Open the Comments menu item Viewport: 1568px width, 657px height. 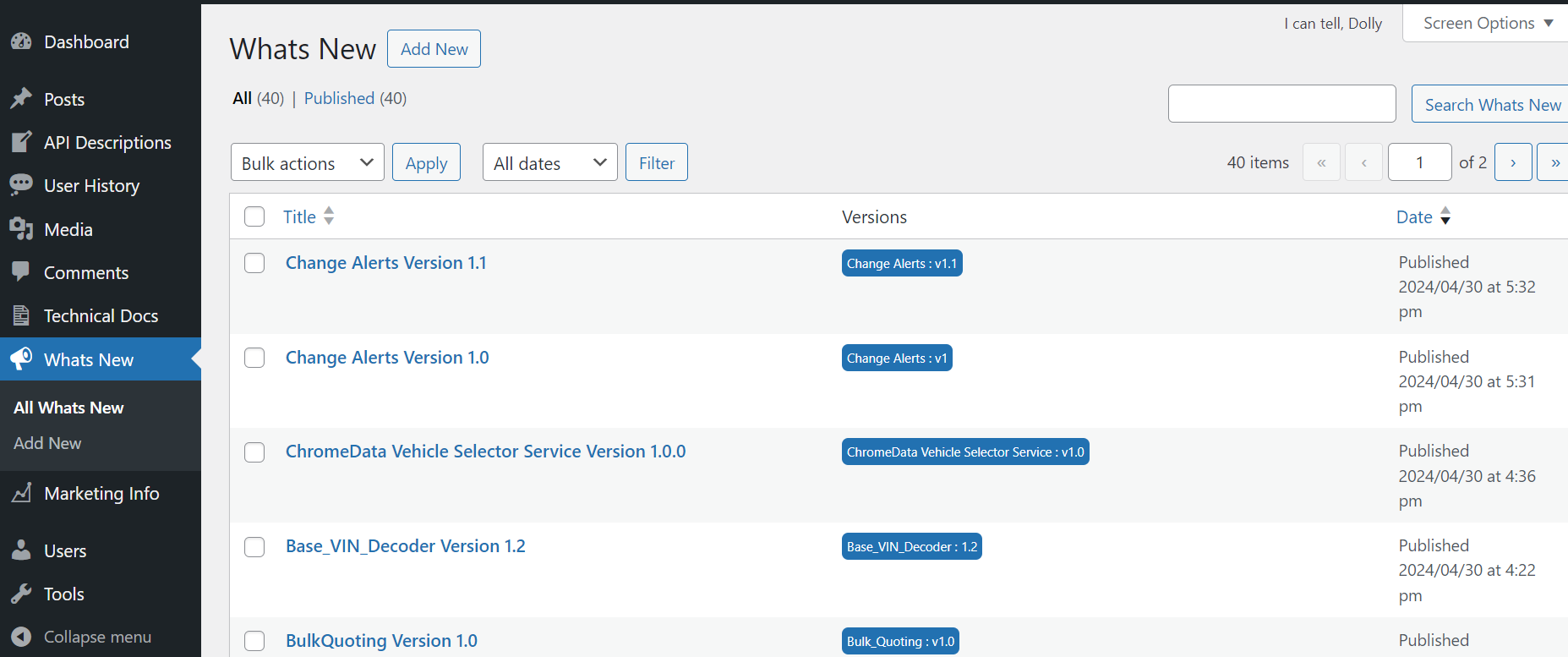point(86,272)
